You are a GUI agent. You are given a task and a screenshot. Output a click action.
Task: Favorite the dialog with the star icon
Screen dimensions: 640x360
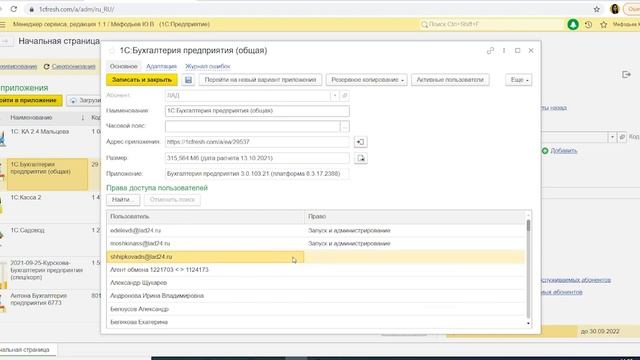tap(112, 51)
